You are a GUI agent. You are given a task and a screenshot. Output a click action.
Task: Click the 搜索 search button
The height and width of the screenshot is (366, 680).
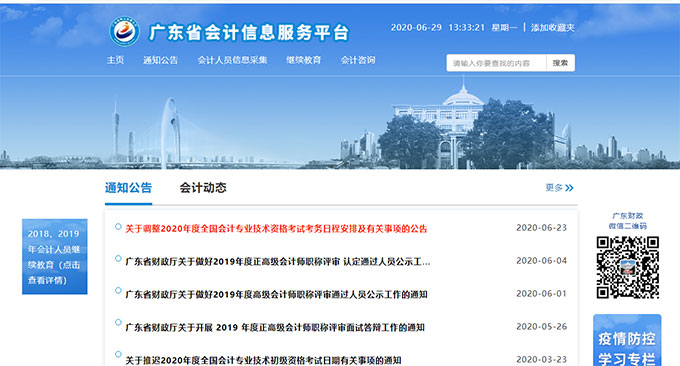(x=560, y=63)
